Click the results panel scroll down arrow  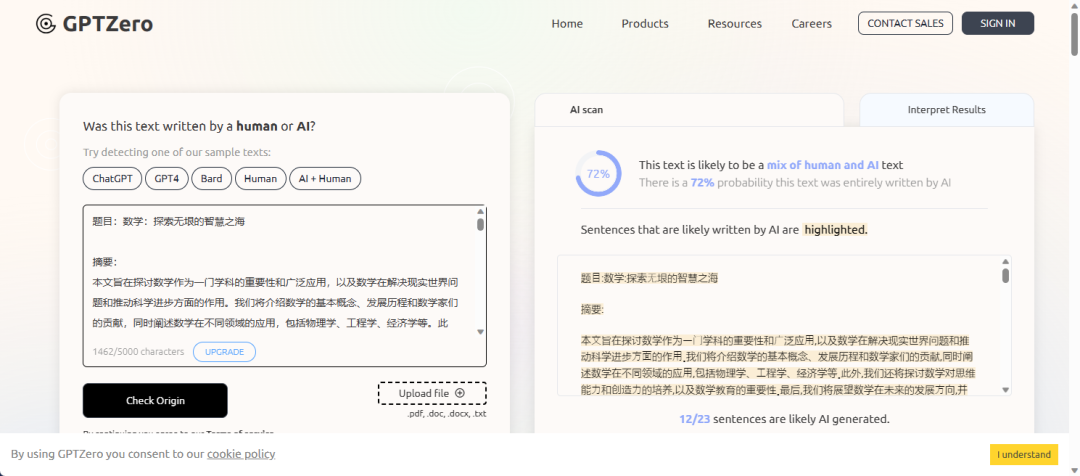pyautogui.click(x=1006, y=390)
